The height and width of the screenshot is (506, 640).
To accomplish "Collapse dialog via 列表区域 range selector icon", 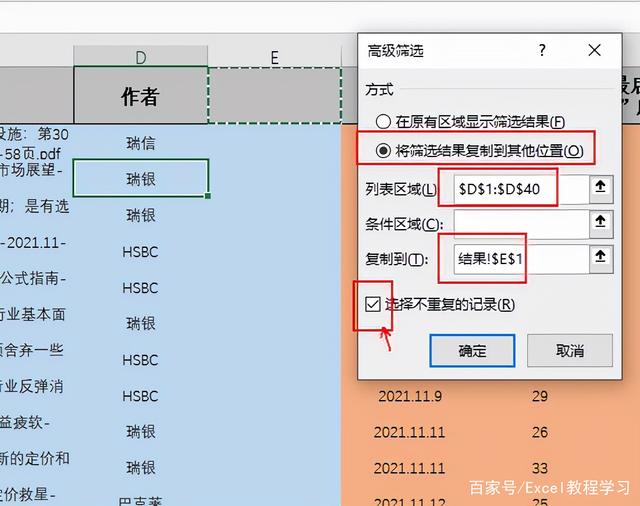I will pyautogui.click(x=601, y=189).
